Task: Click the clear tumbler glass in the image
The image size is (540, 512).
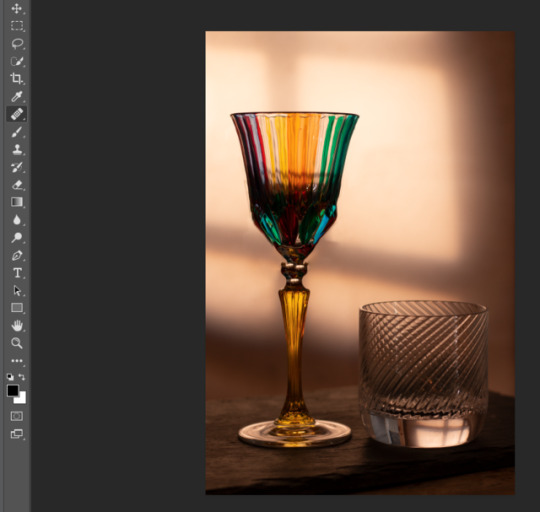Action: [424, 374]
